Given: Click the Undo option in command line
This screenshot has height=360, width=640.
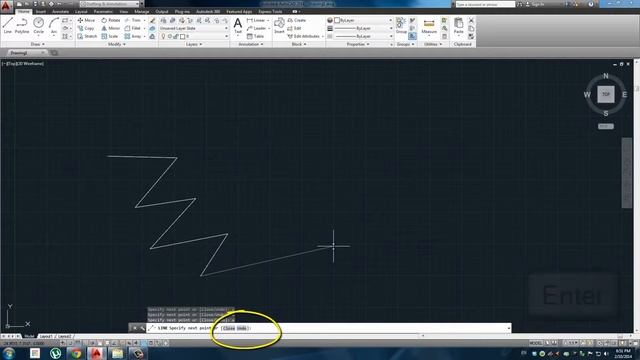Looking at the screenshot, I should tap(242, 328).
